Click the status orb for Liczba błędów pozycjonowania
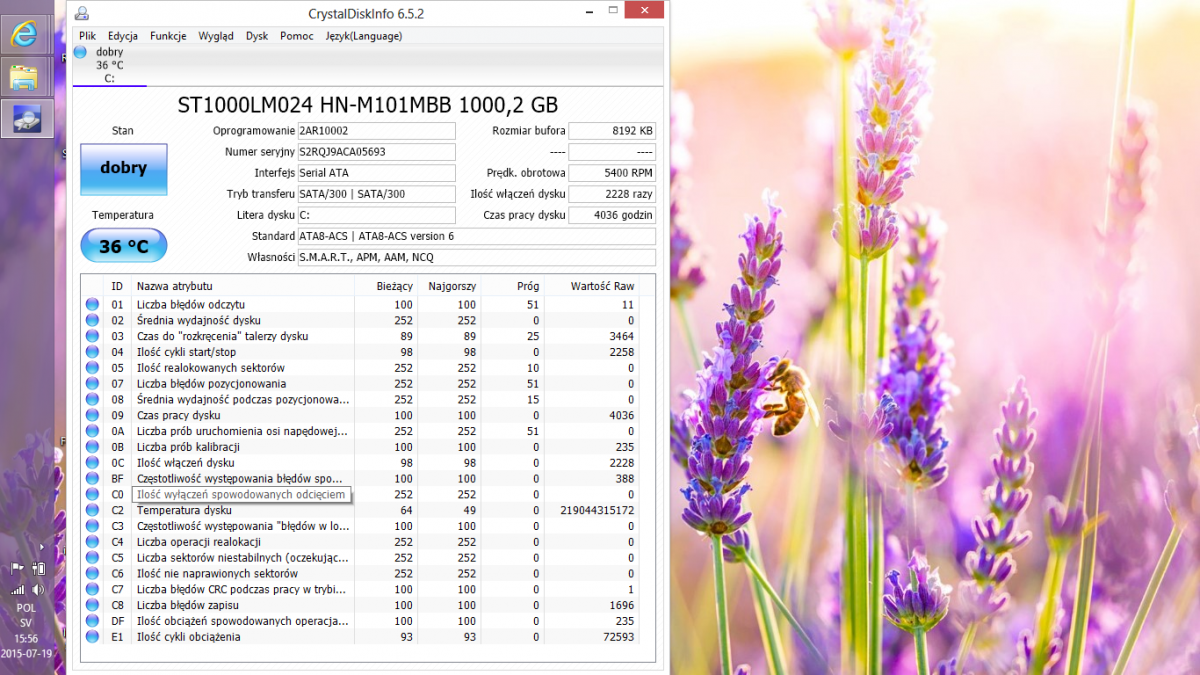This screenshot has height=675, width=1200. click(92, 383)
